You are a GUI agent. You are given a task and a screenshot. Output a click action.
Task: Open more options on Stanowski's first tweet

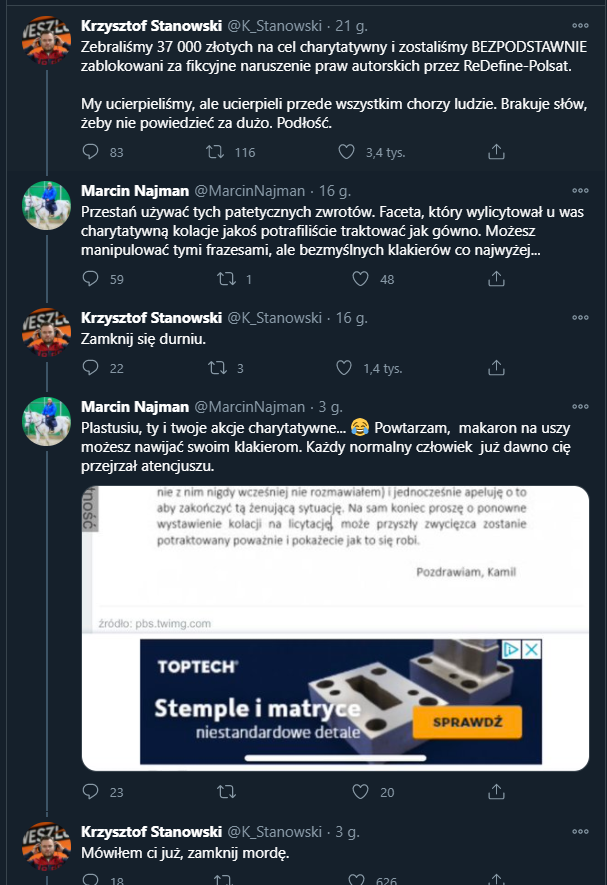(580, 24)
